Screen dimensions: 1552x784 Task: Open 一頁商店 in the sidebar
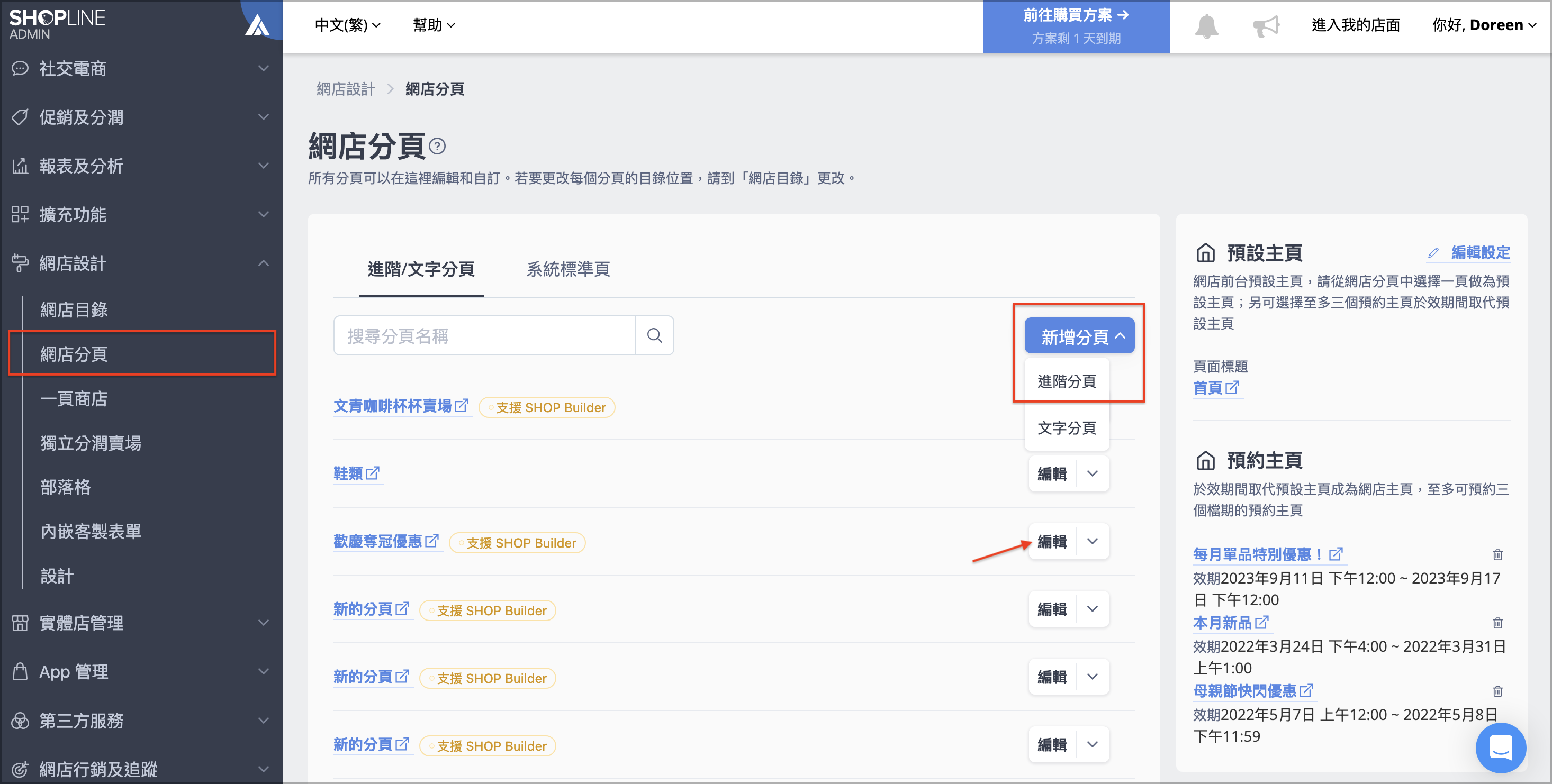coord(74,398)
